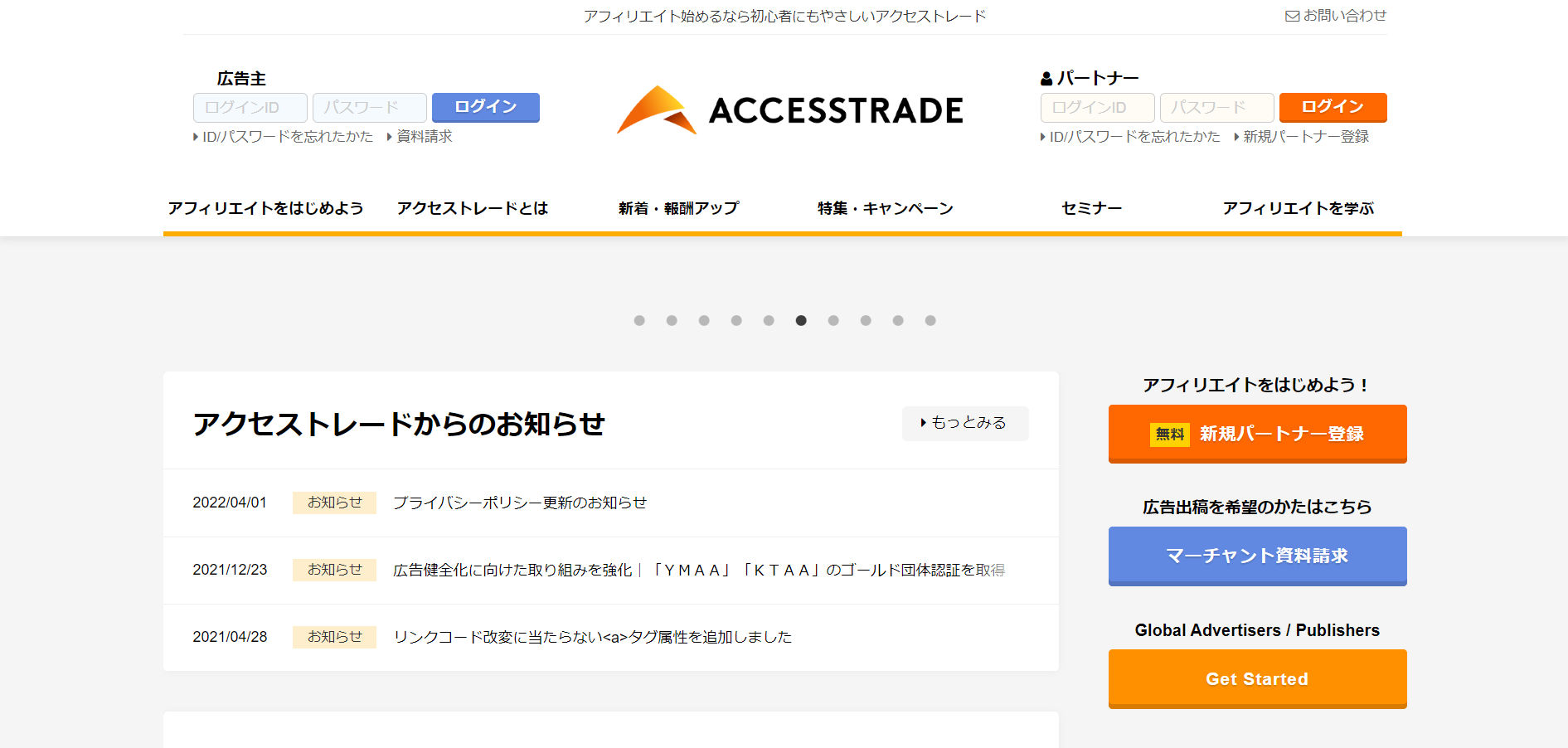1568x748 pixels.
Task: Open the 資料請求 link
Action: pos(420,137)
